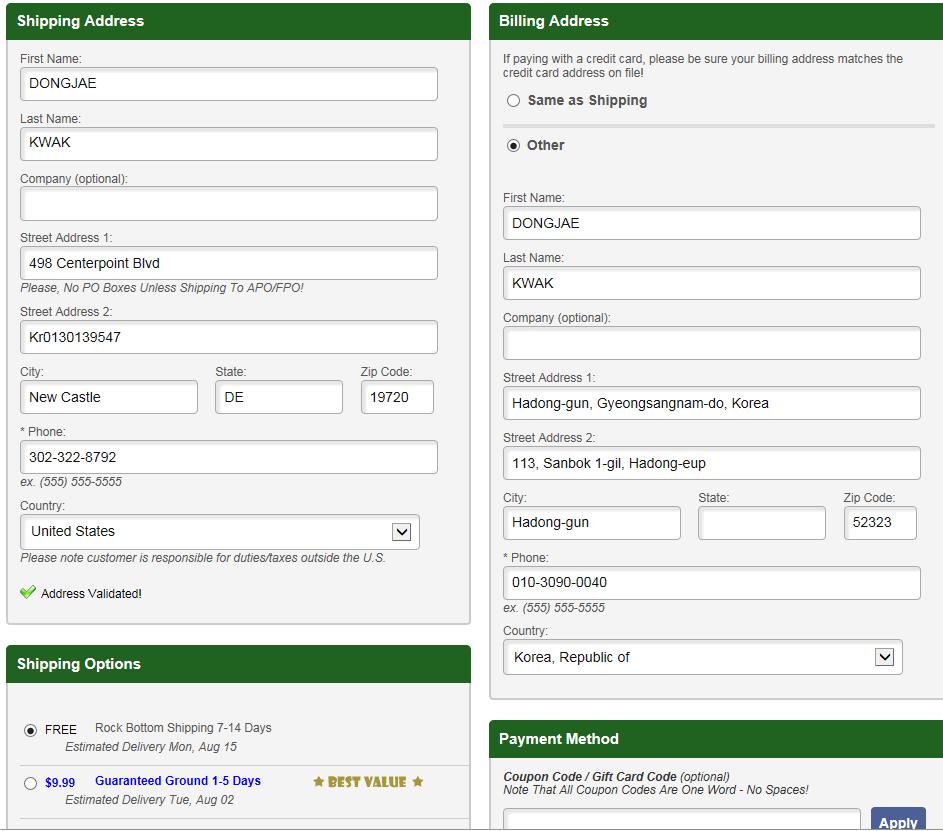Open the billing Country dropdown

[x=702, y=657]
